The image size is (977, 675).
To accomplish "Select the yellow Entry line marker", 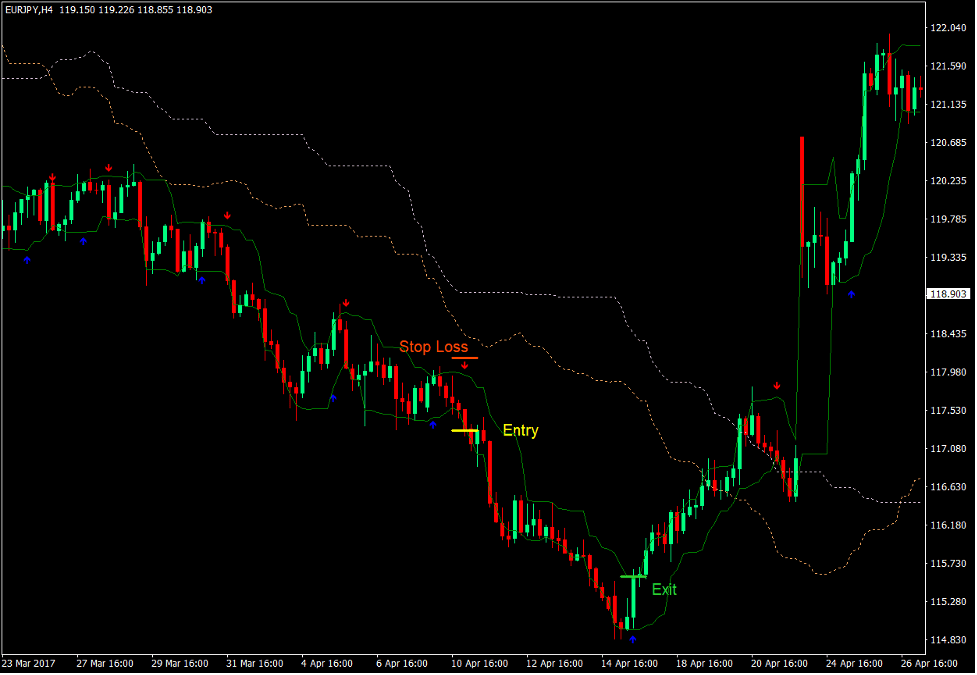I will click(464, 430).
